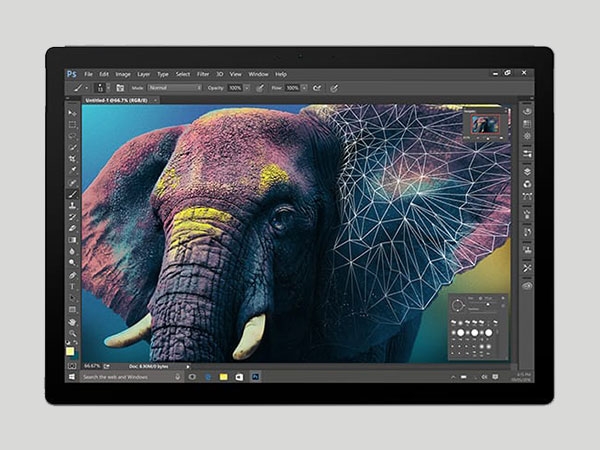
Task: Toggle pressure control for opacity
Action: coord(260,88)
